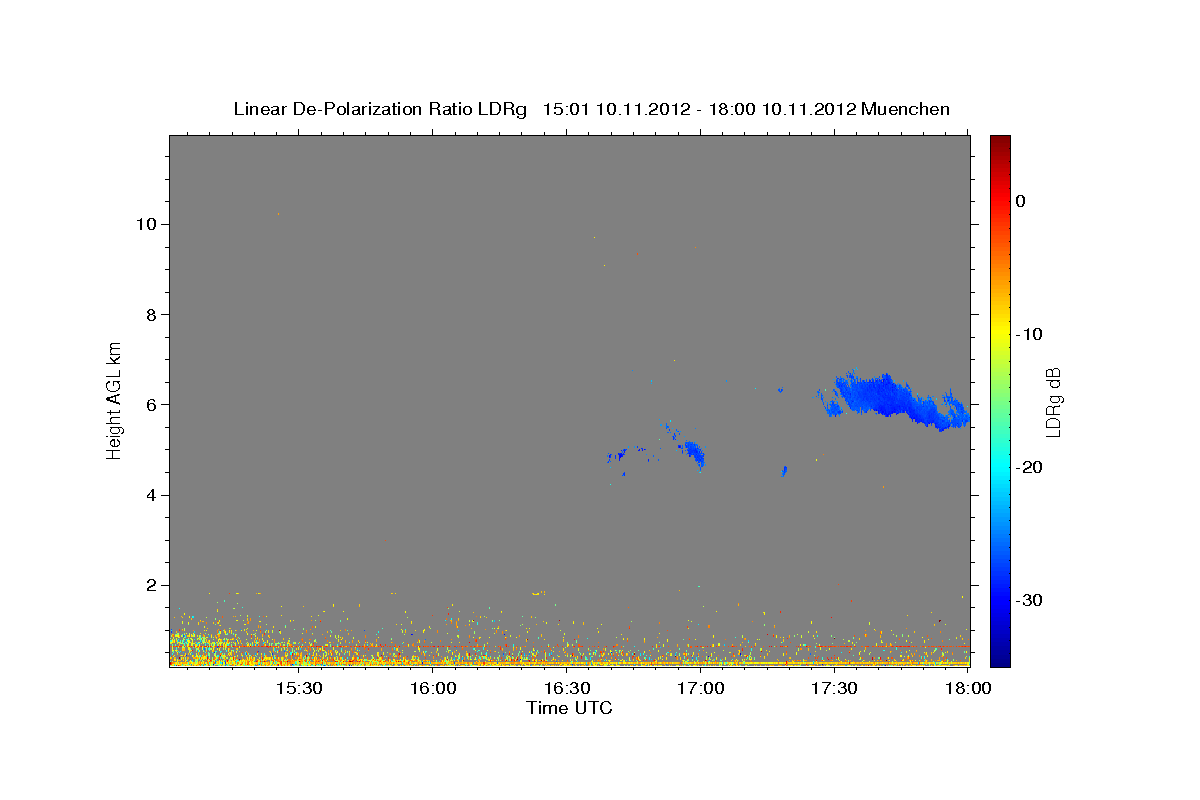The width and height of the screenshot is (1200, 800).
Task: Click the tiny blue patch near 16:42 at 4.8 km
Action: click(620, 456)
